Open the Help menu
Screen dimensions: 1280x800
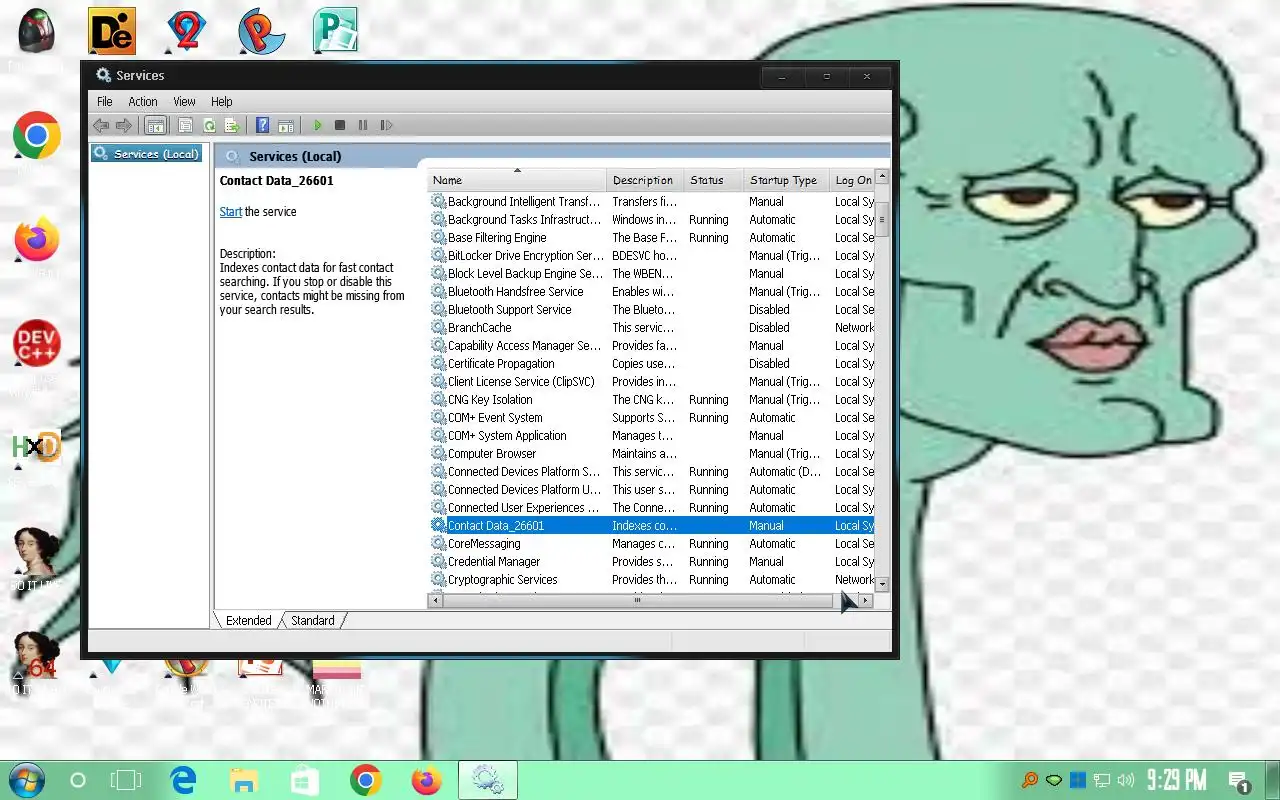(222, 101)
